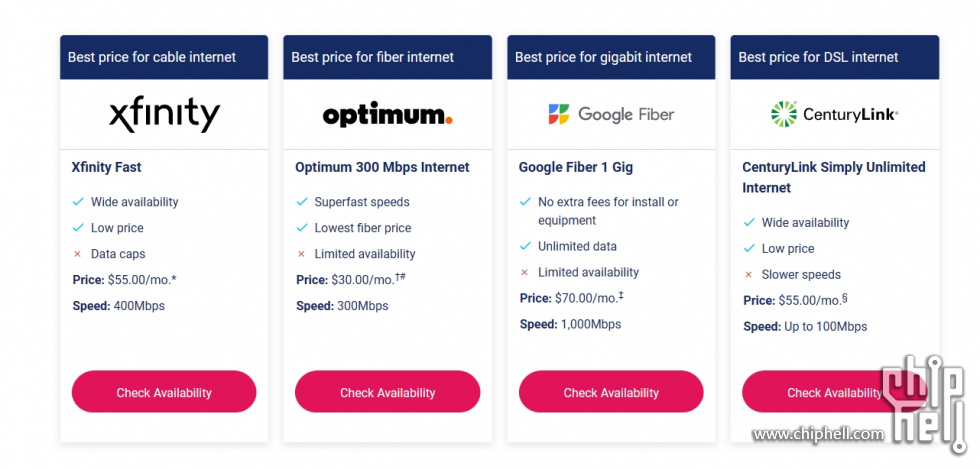Open the Optimum 300 Mbps Internet title
Image resolution: width=980 pixels, height=469 pixels.
click(x=382, y=168)
